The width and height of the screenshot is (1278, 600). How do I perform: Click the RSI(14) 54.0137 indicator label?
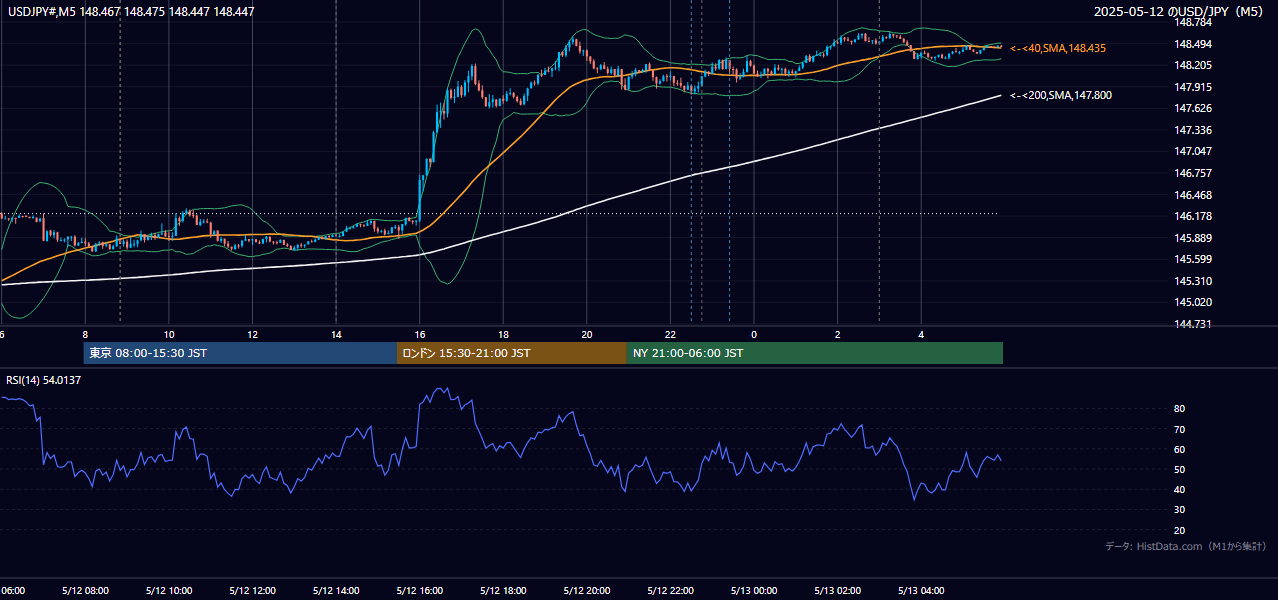click(x=43, y=380)
